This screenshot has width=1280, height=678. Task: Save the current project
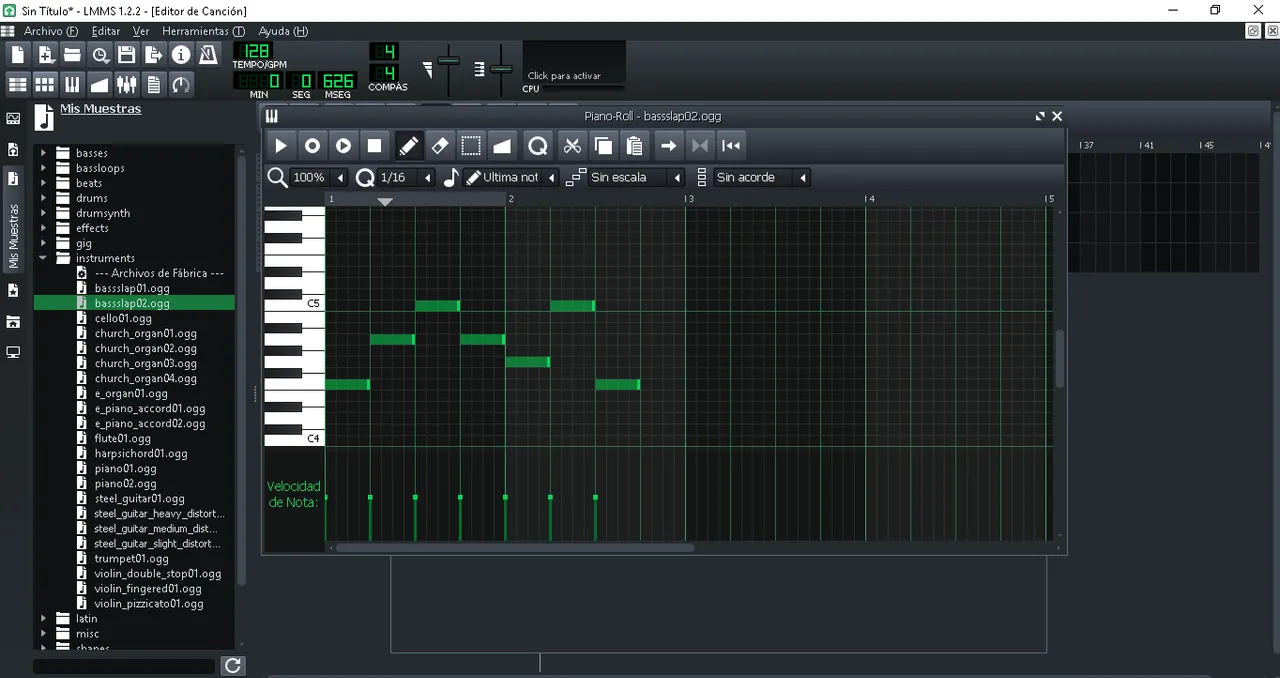(x=126, y=55)
